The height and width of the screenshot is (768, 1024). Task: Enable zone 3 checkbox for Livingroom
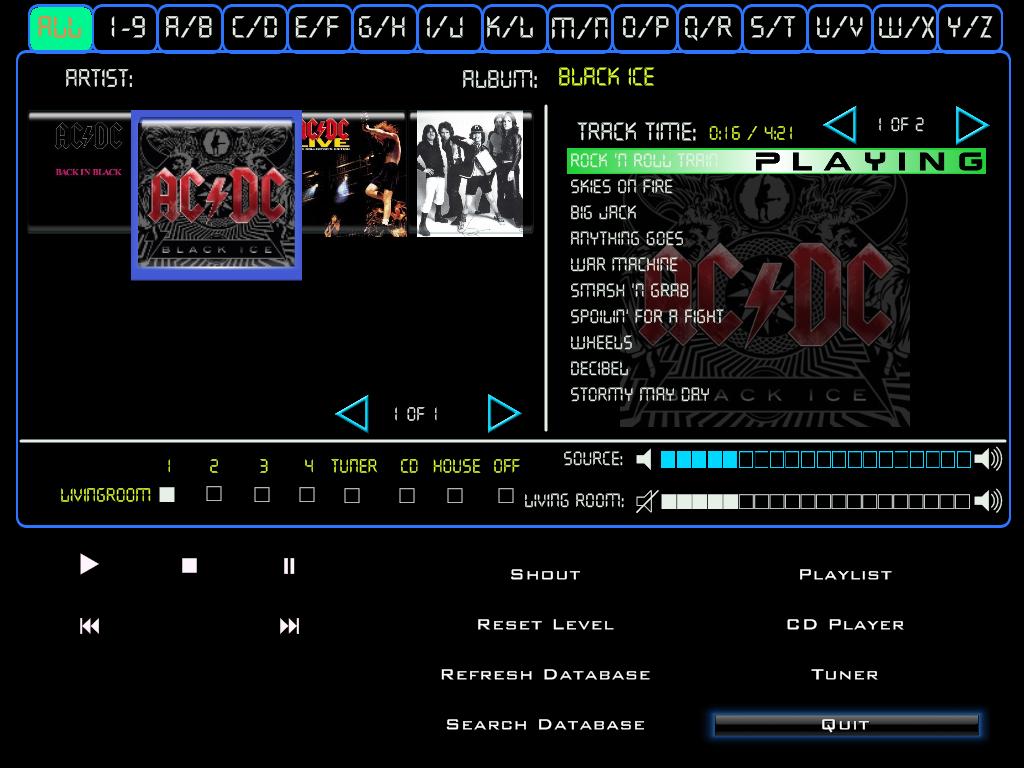coord(262,495)
